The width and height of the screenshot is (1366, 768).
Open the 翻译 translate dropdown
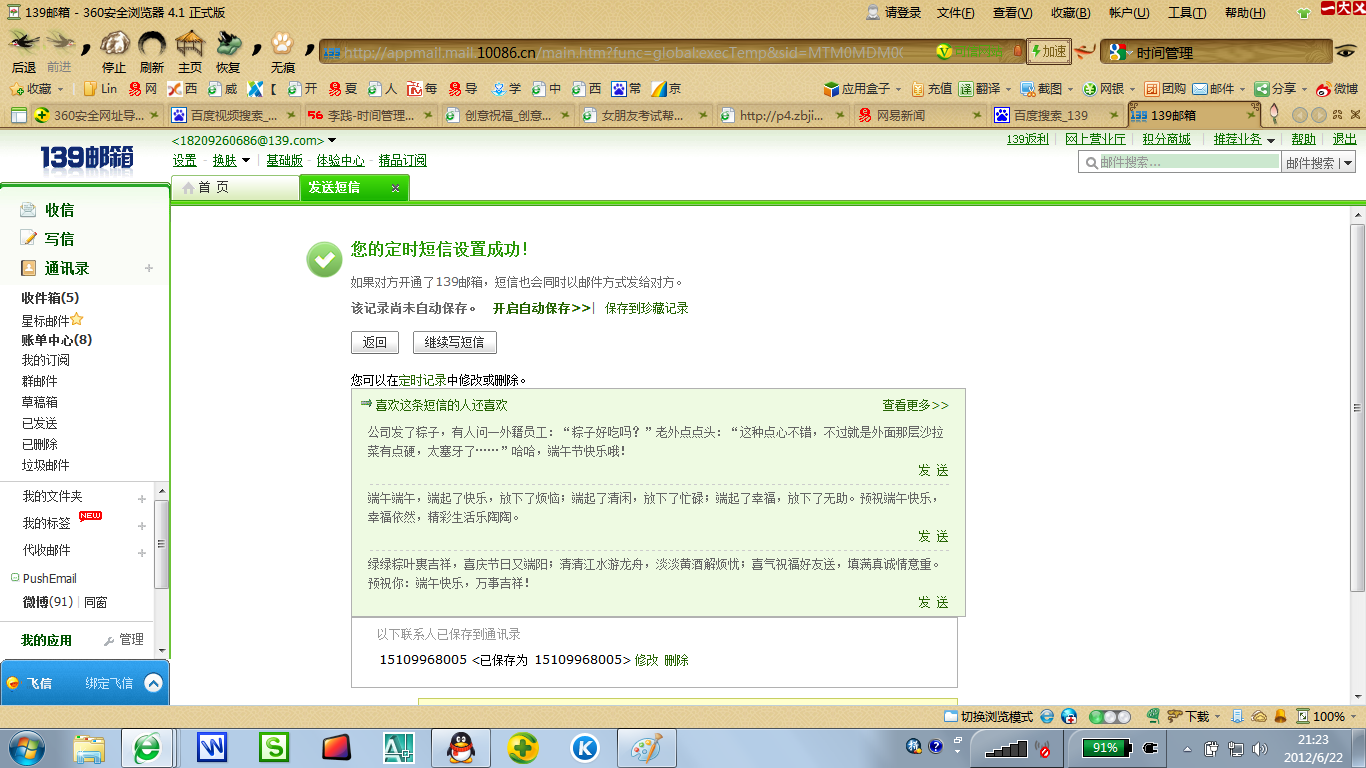[x=985, y=89]
